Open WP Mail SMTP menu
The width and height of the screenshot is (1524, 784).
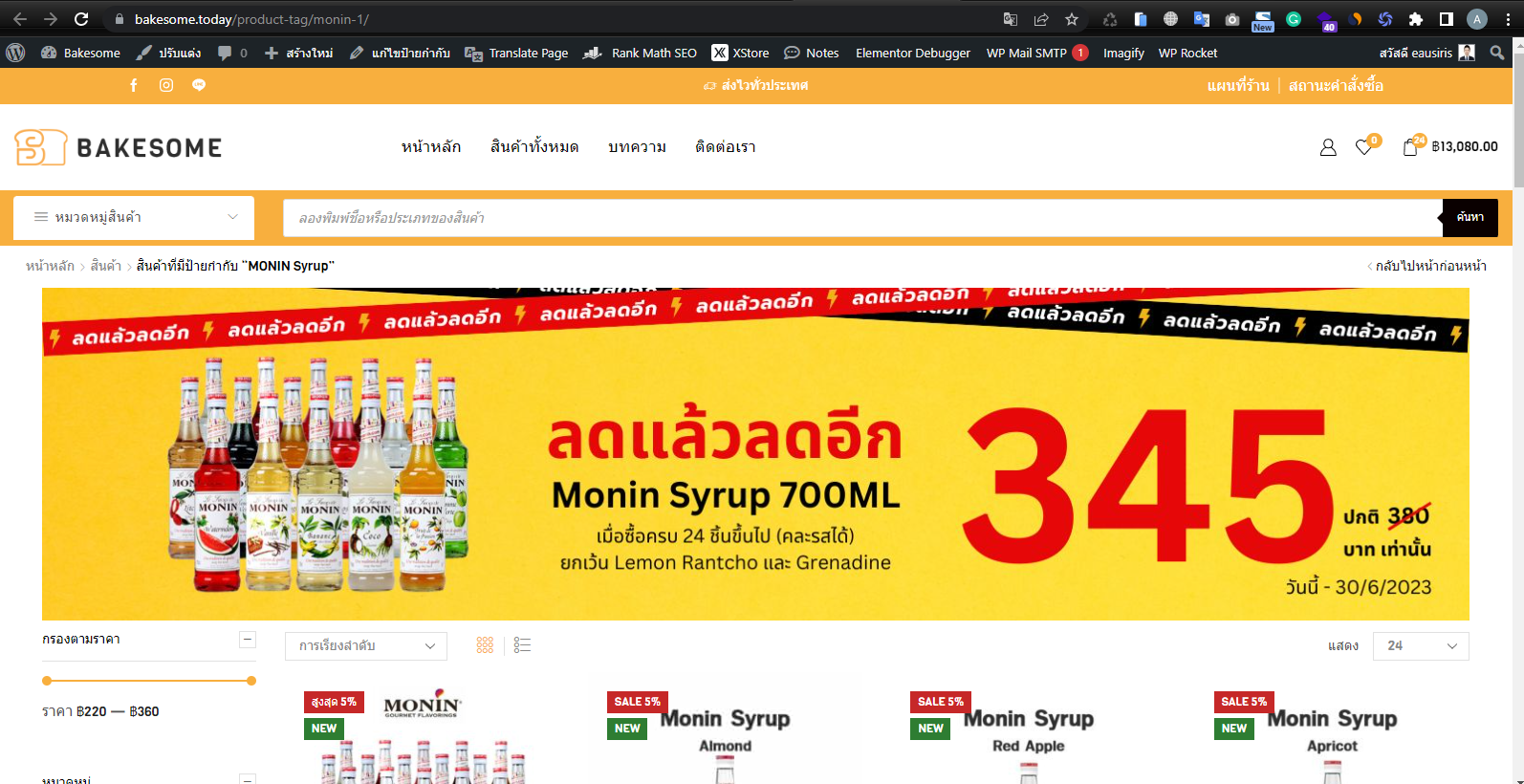1036,53
